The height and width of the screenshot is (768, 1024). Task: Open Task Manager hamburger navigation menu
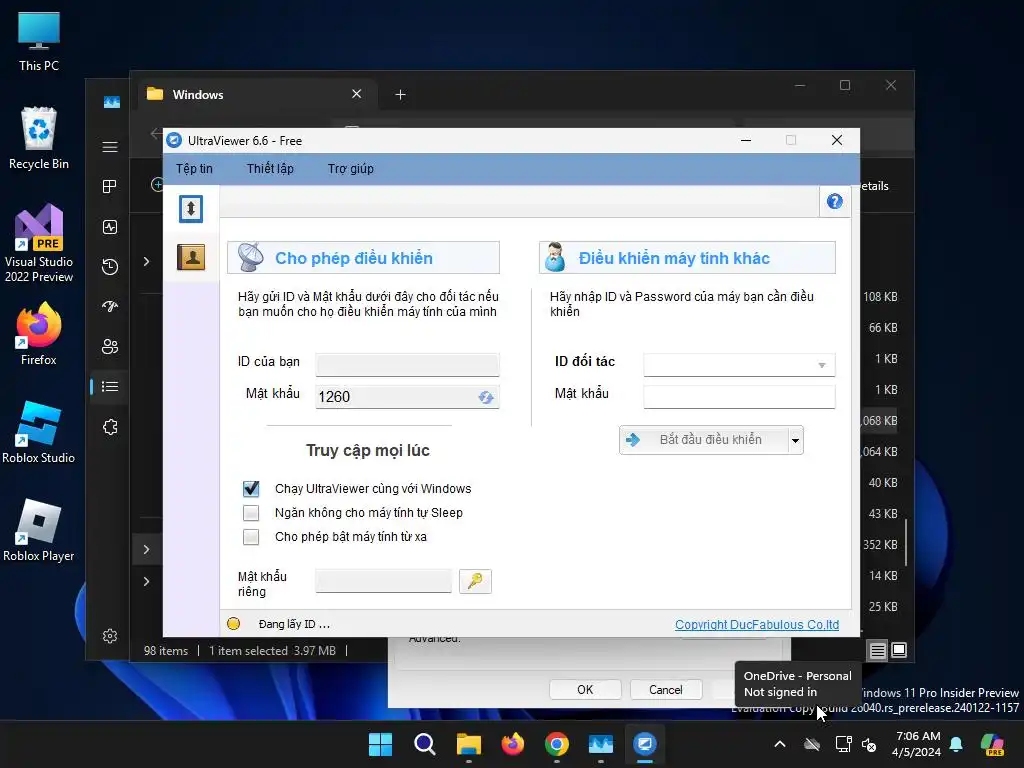tap(110, 147)
